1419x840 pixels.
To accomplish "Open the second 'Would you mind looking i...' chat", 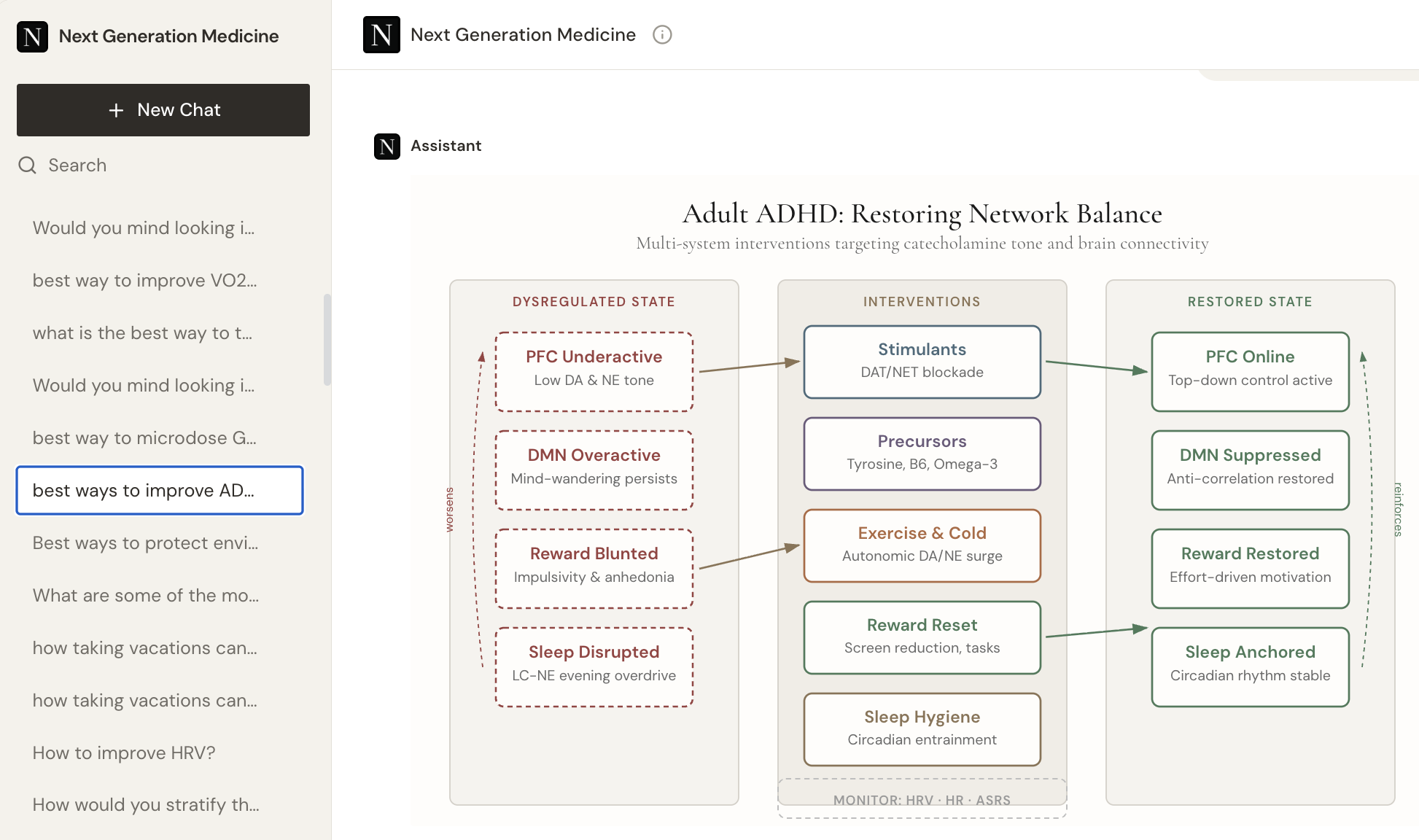I will click(160, 386).
